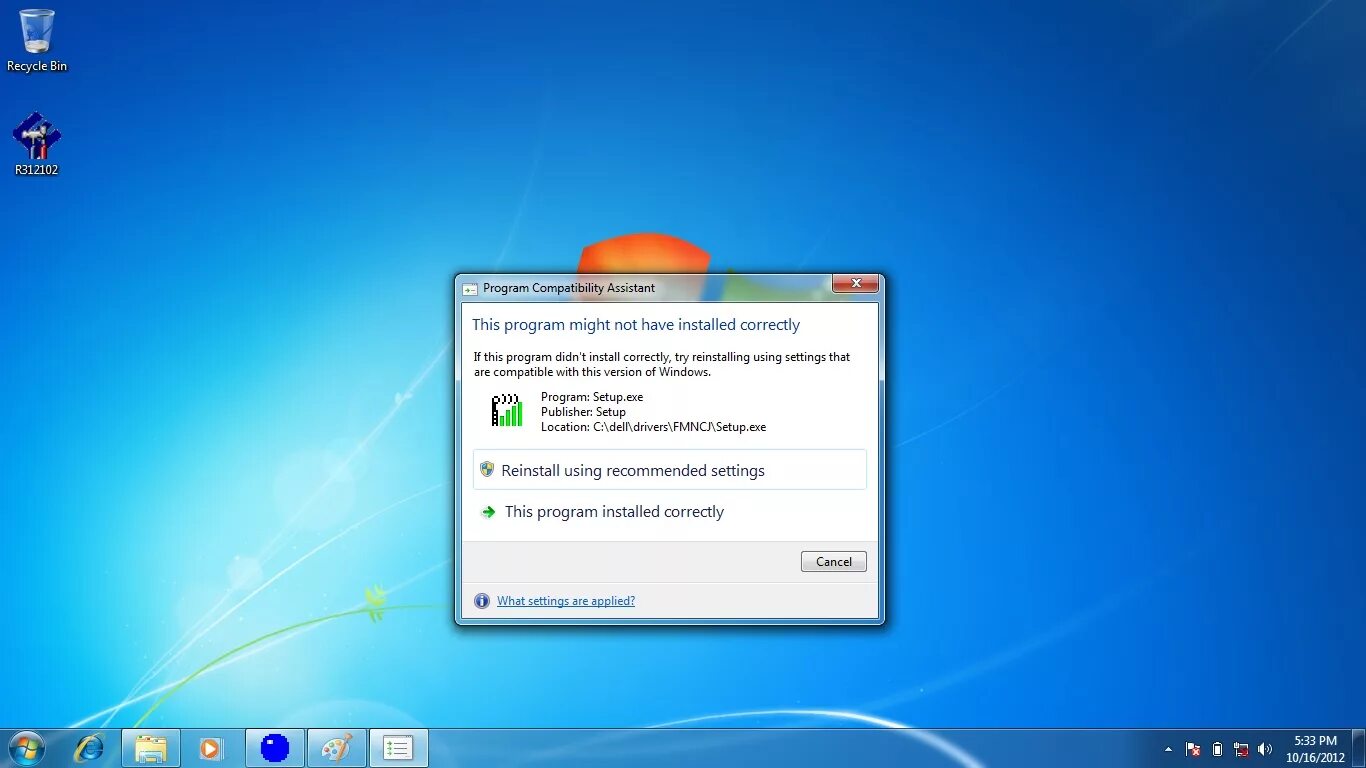This screenshot has width=1366, height=768.
Task: Open clock showing 5:33 PM
Action: pyautogui.click(x=1315, y=749)
